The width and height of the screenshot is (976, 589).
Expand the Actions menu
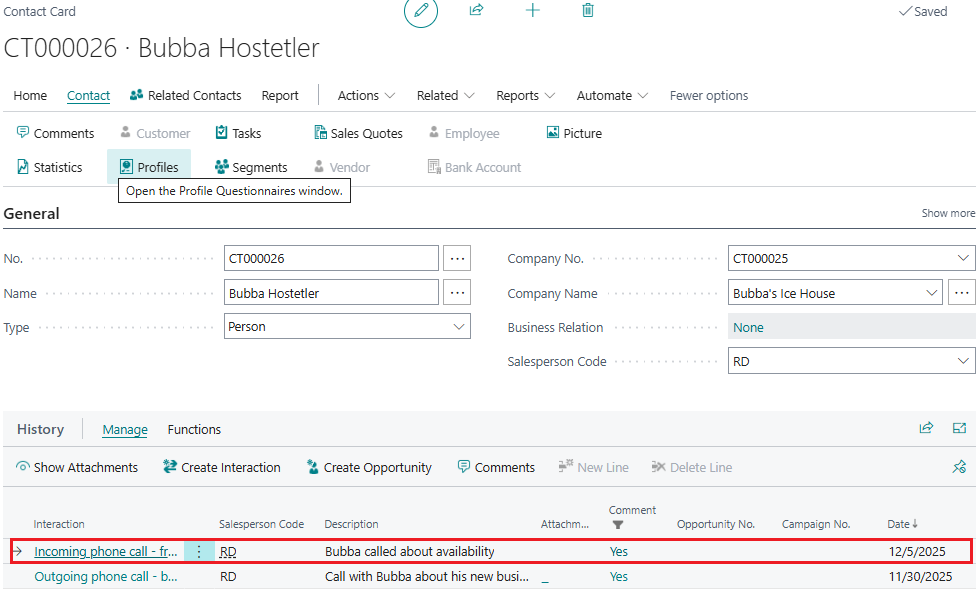(x=366, y=96)
